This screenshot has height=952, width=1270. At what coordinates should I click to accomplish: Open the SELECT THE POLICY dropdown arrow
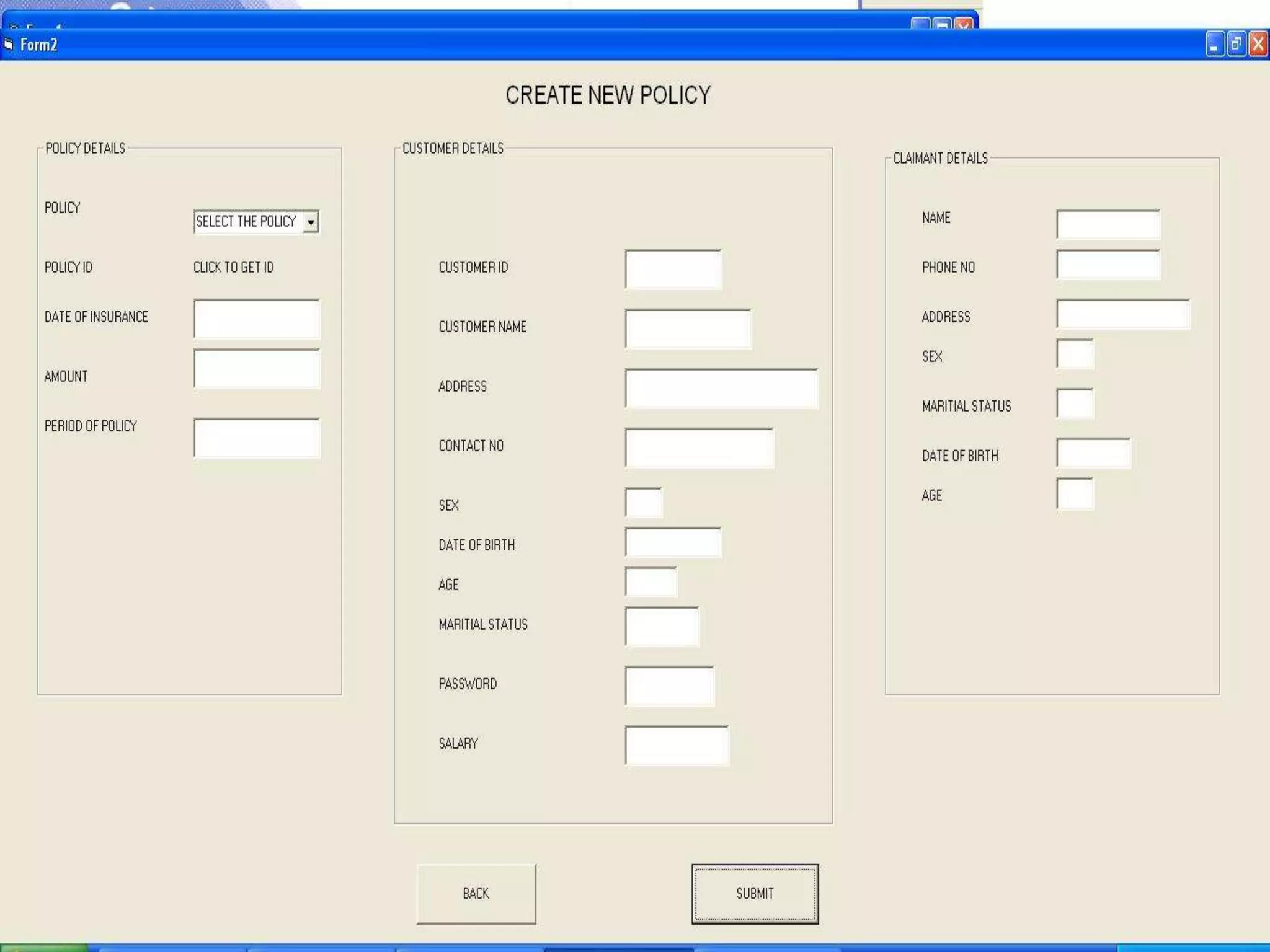[x=311, y=222]
